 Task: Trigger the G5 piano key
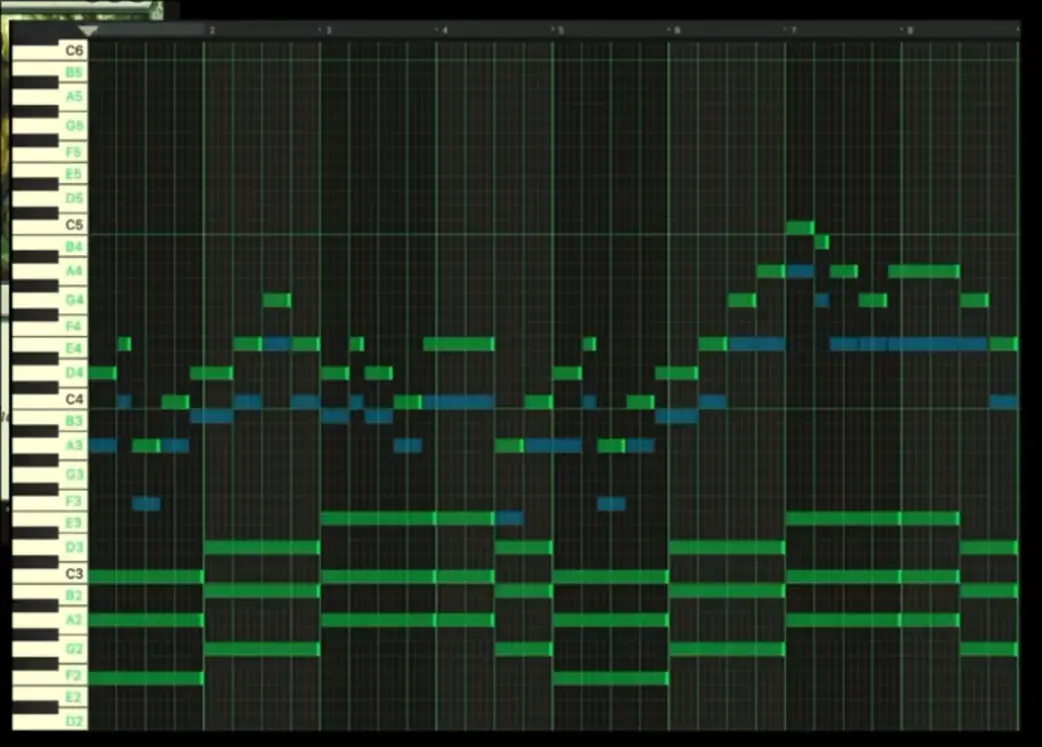tap(50, 127)
